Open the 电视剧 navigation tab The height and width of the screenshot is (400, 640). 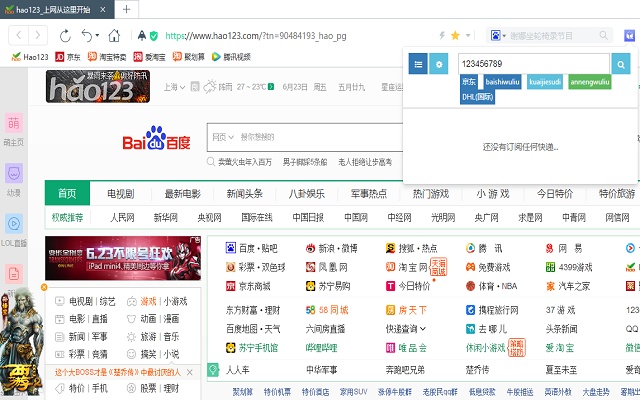click(120, 193)
